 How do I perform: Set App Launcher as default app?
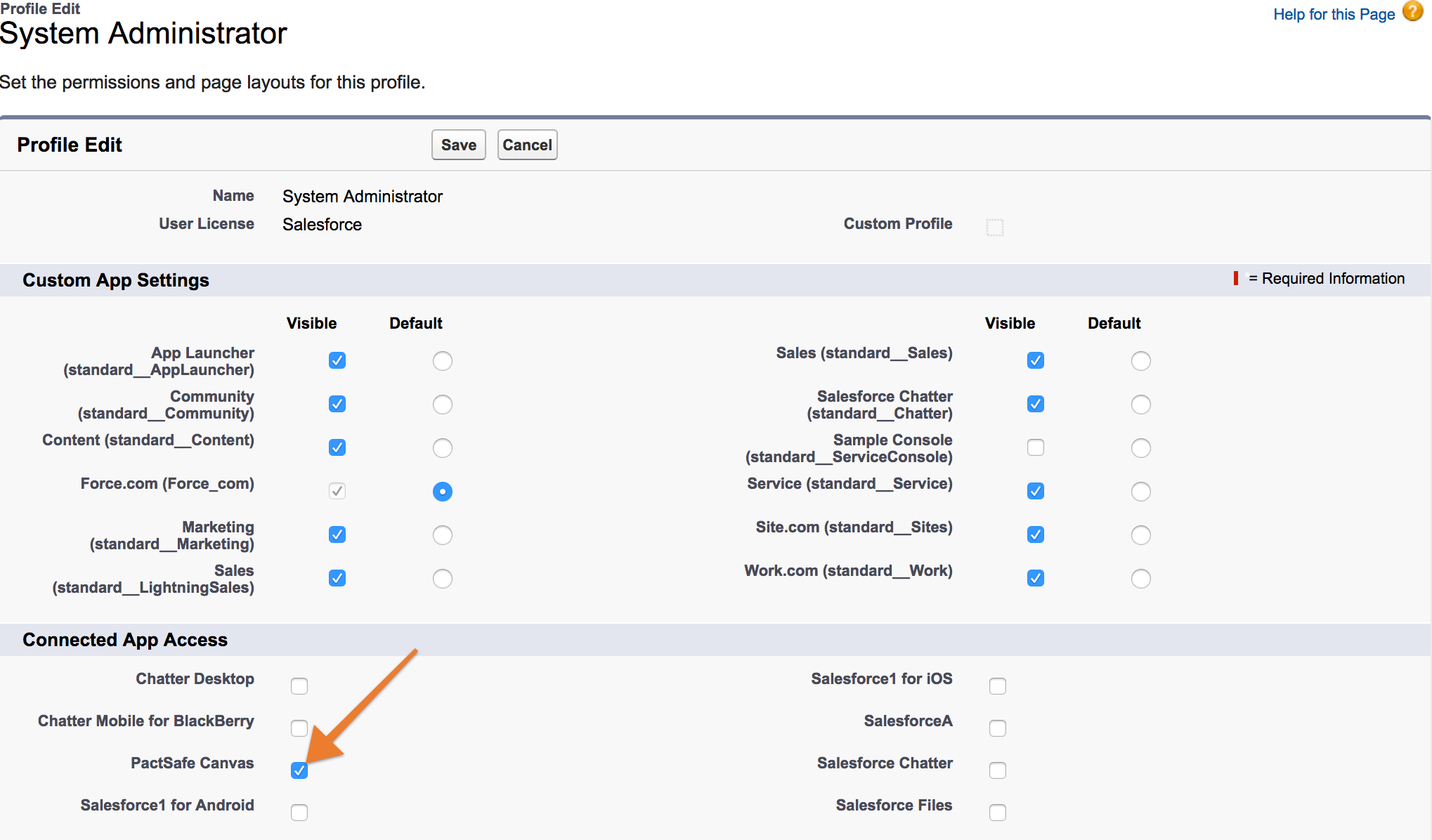coord(443,361)
